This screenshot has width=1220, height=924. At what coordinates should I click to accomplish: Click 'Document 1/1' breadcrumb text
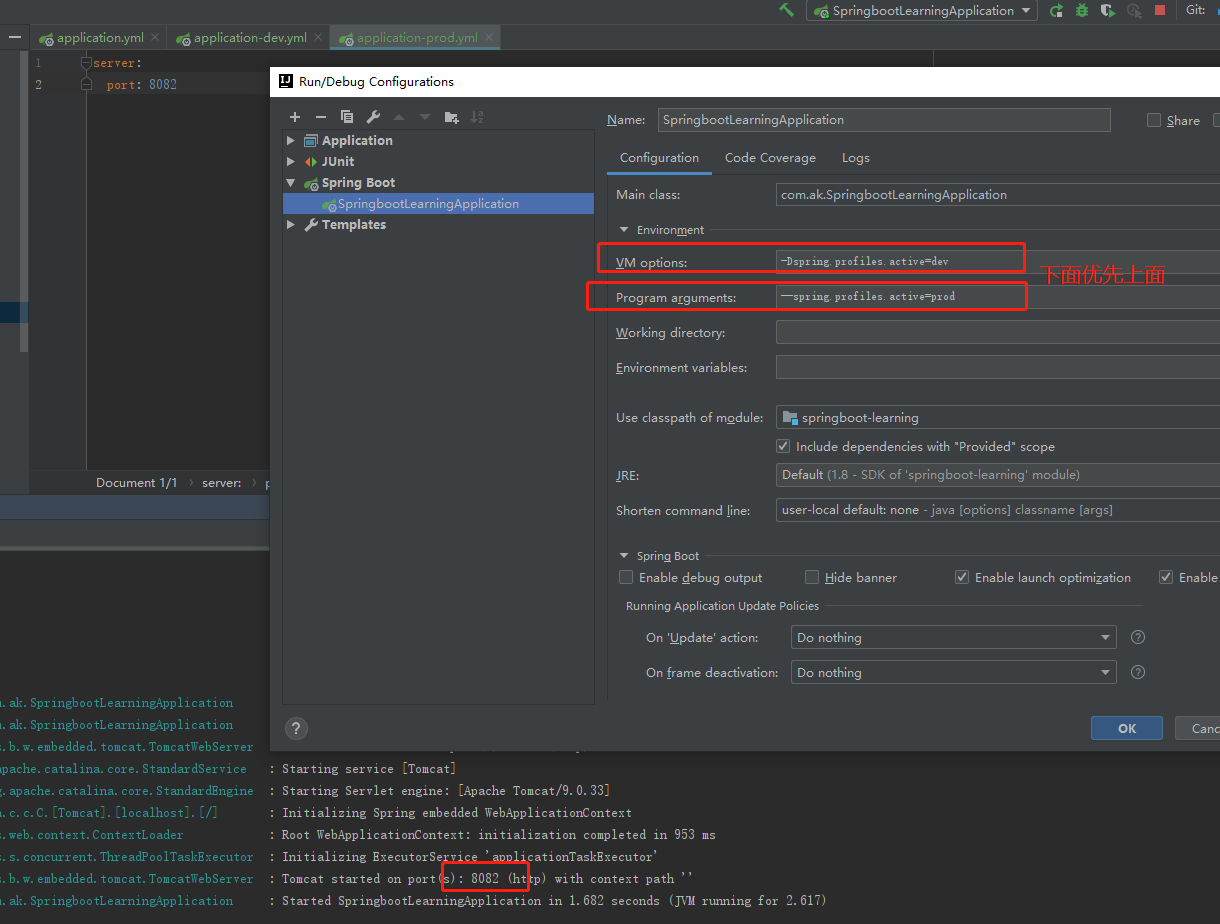[136, 482]
